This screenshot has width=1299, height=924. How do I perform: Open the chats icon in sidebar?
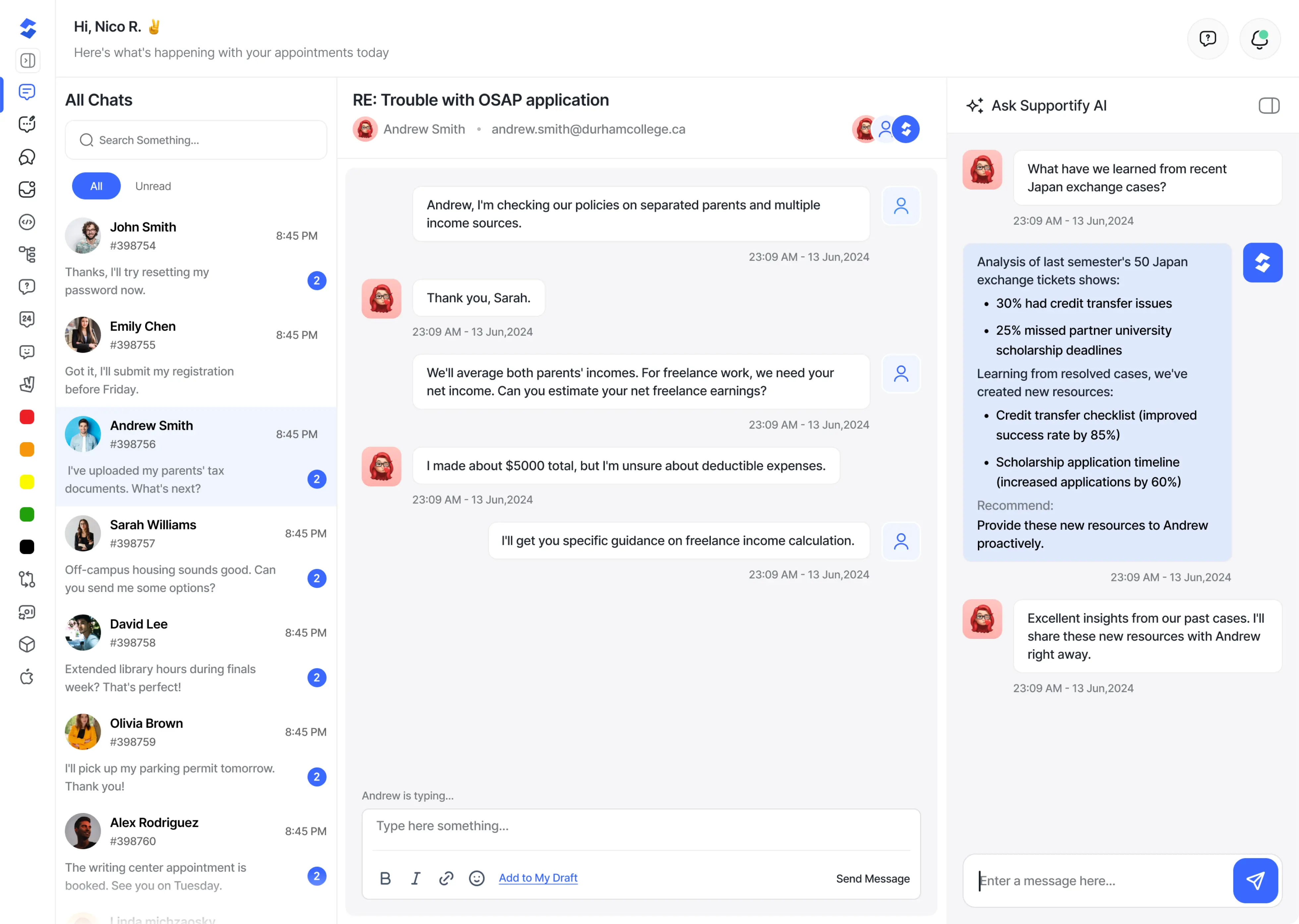27,91
